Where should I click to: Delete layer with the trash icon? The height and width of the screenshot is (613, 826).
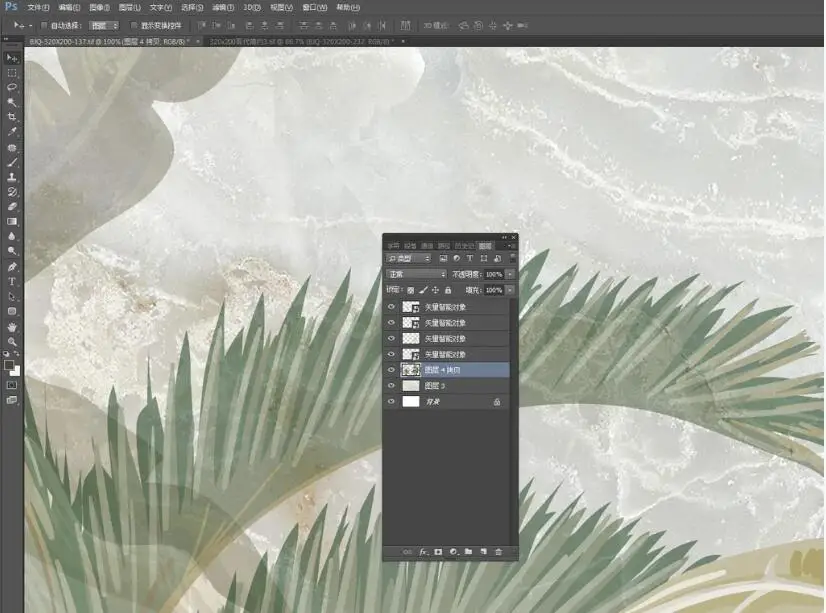(498, 552)
